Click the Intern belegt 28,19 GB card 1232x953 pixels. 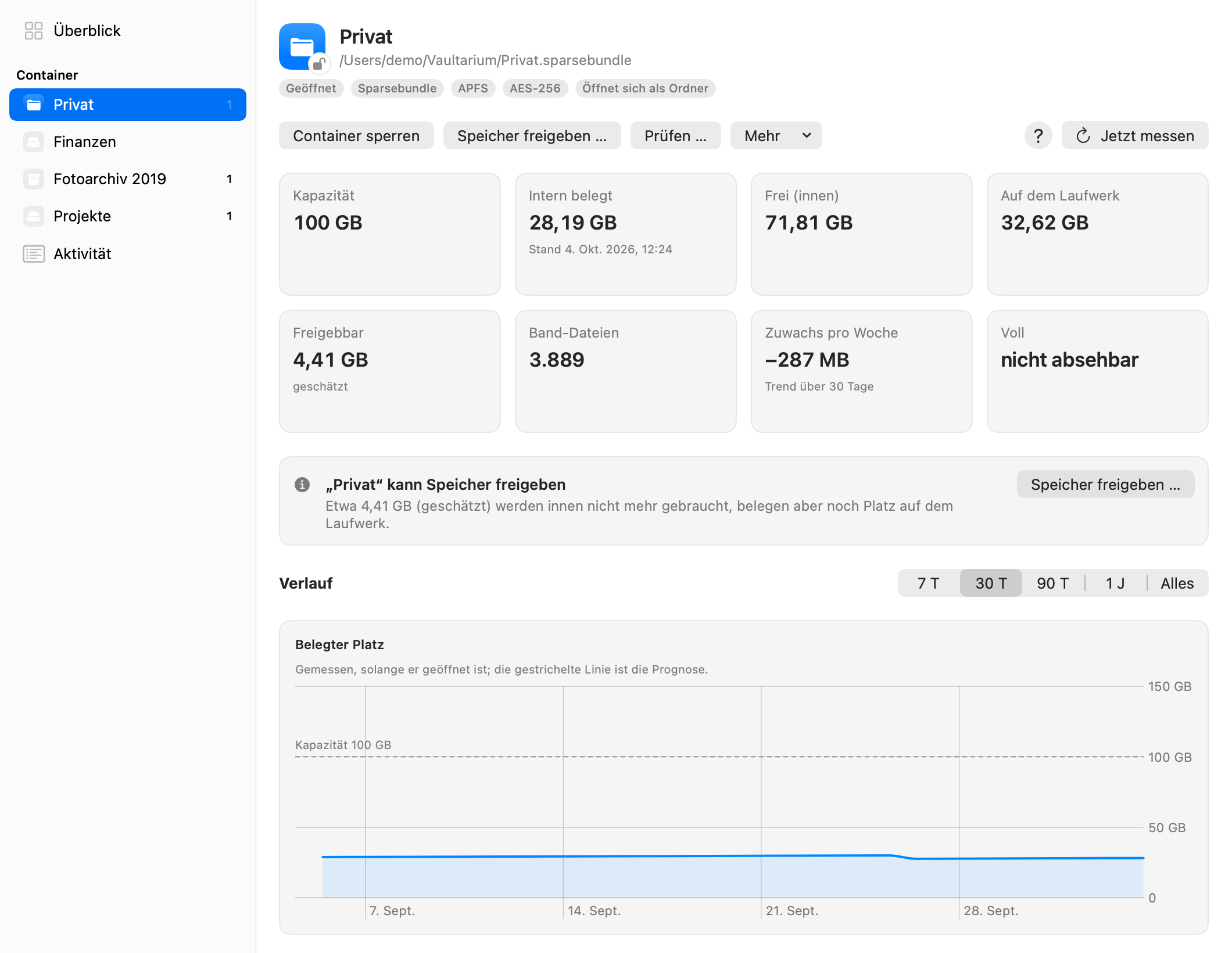[626, 234]
